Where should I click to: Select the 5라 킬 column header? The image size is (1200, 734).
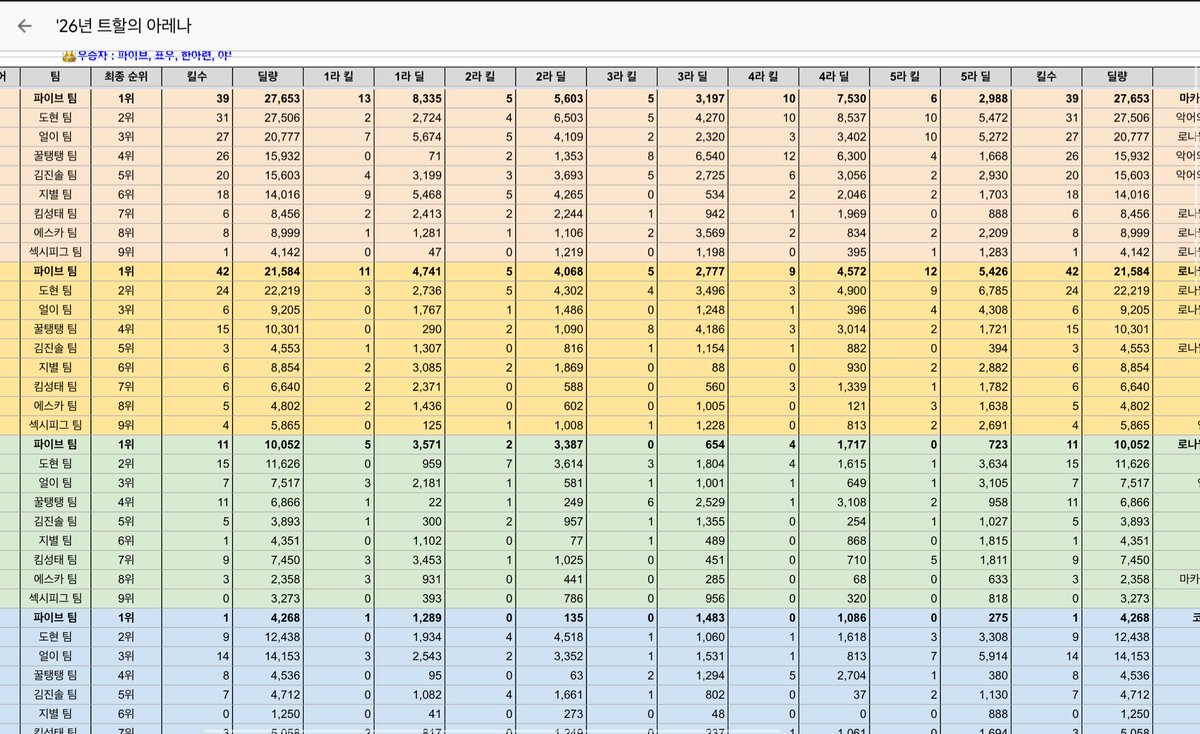[905, 76]
